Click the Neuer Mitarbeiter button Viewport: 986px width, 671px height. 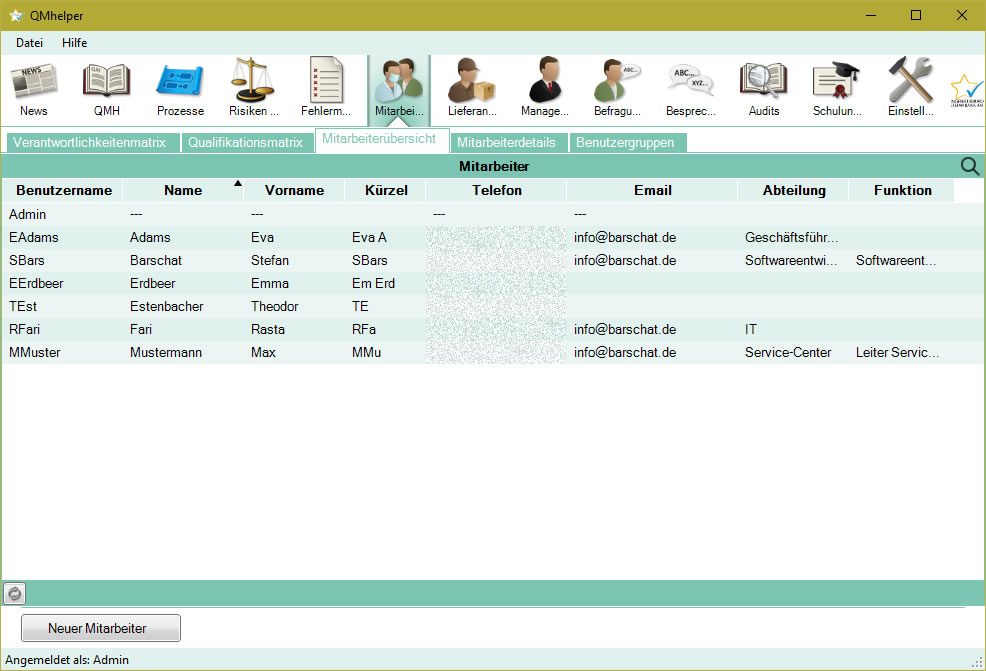point(101,628)
